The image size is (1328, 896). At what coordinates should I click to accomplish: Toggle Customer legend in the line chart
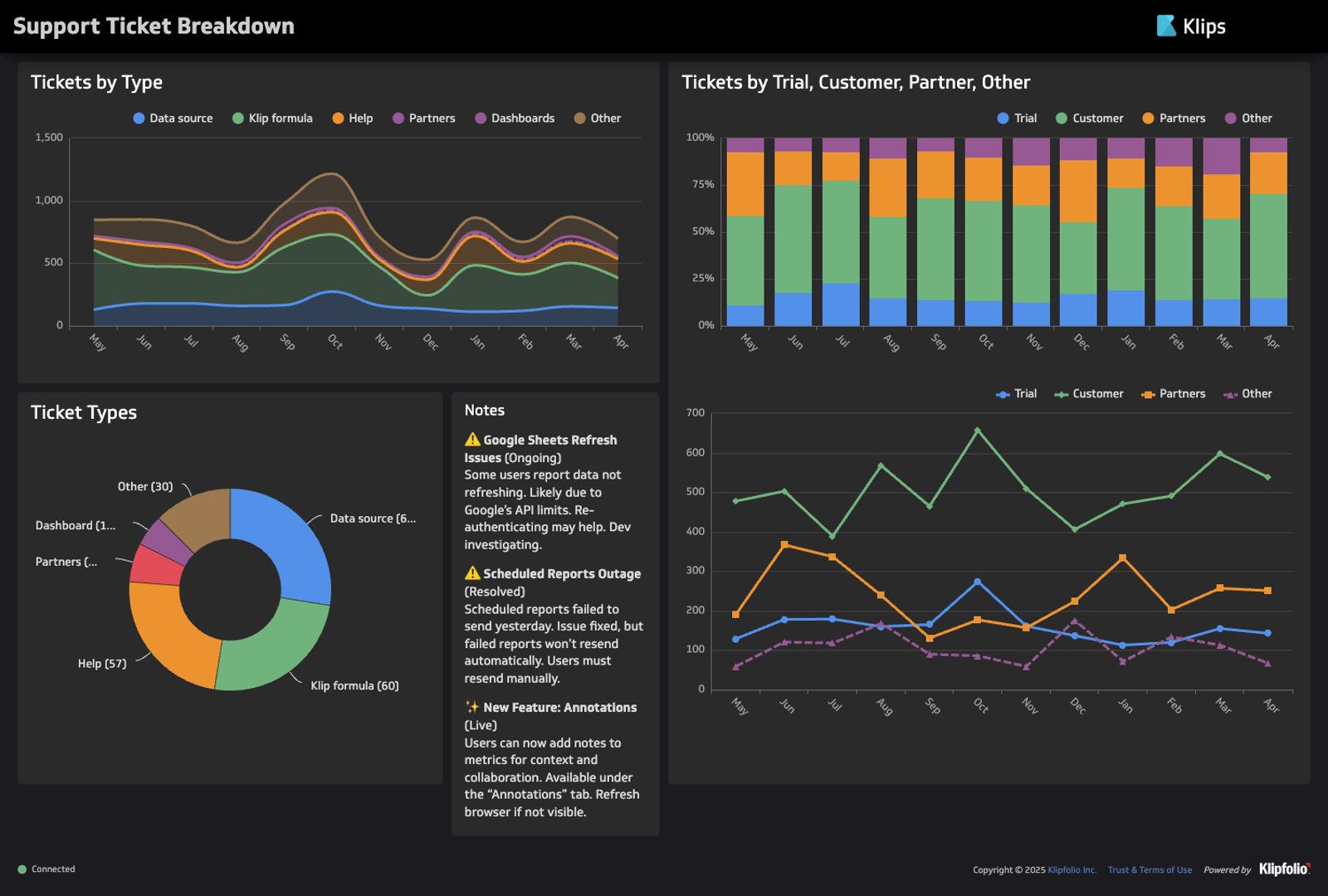1089,394
